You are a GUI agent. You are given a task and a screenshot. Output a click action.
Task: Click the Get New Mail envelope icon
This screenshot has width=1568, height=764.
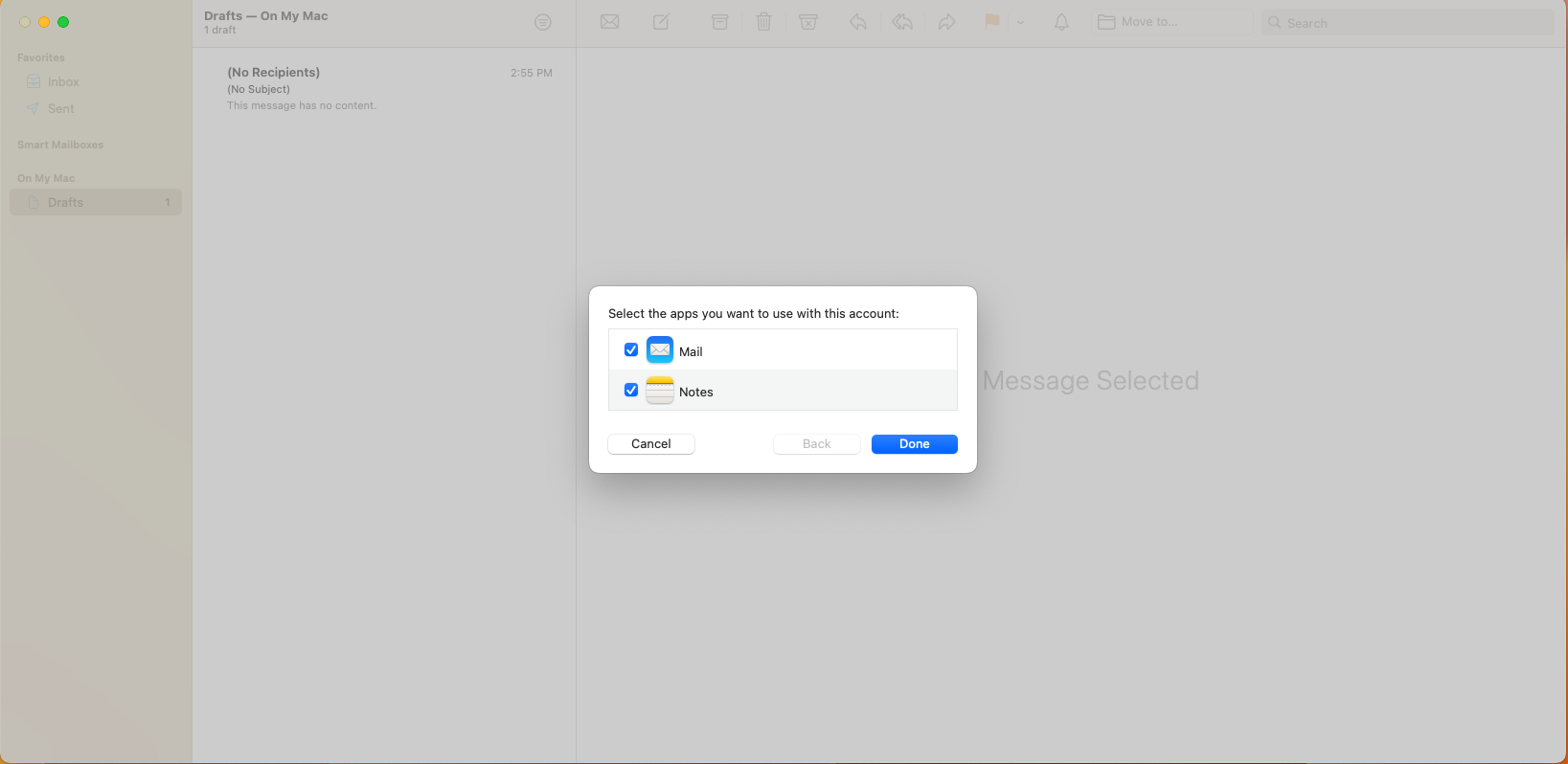pos(609,22)
